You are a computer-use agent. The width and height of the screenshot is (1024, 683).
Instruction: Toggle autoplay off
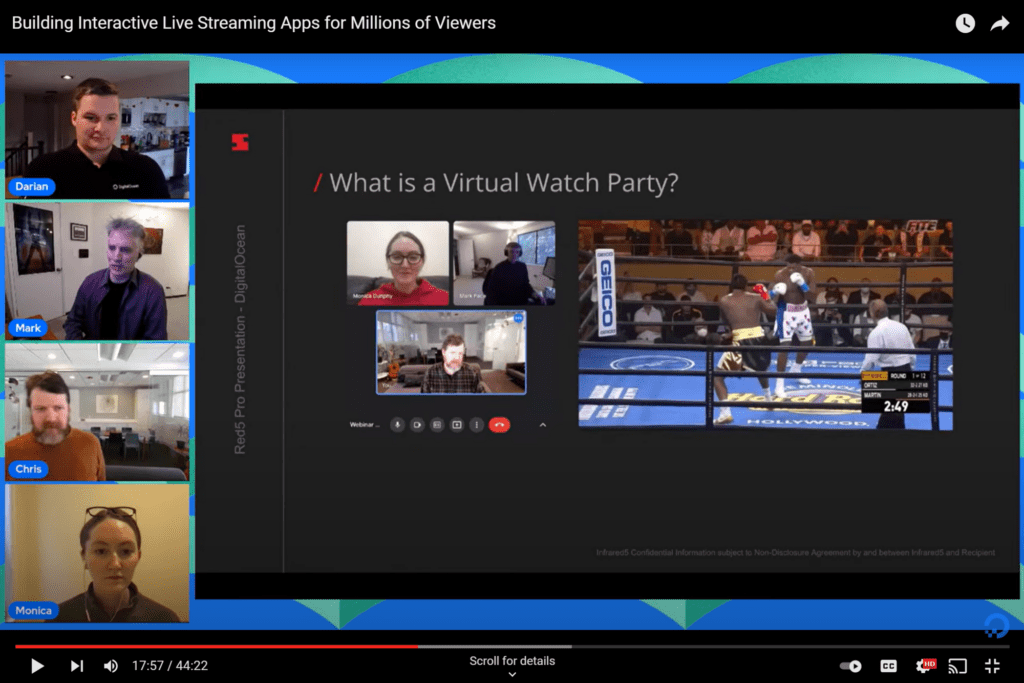(x=851, y=666)
